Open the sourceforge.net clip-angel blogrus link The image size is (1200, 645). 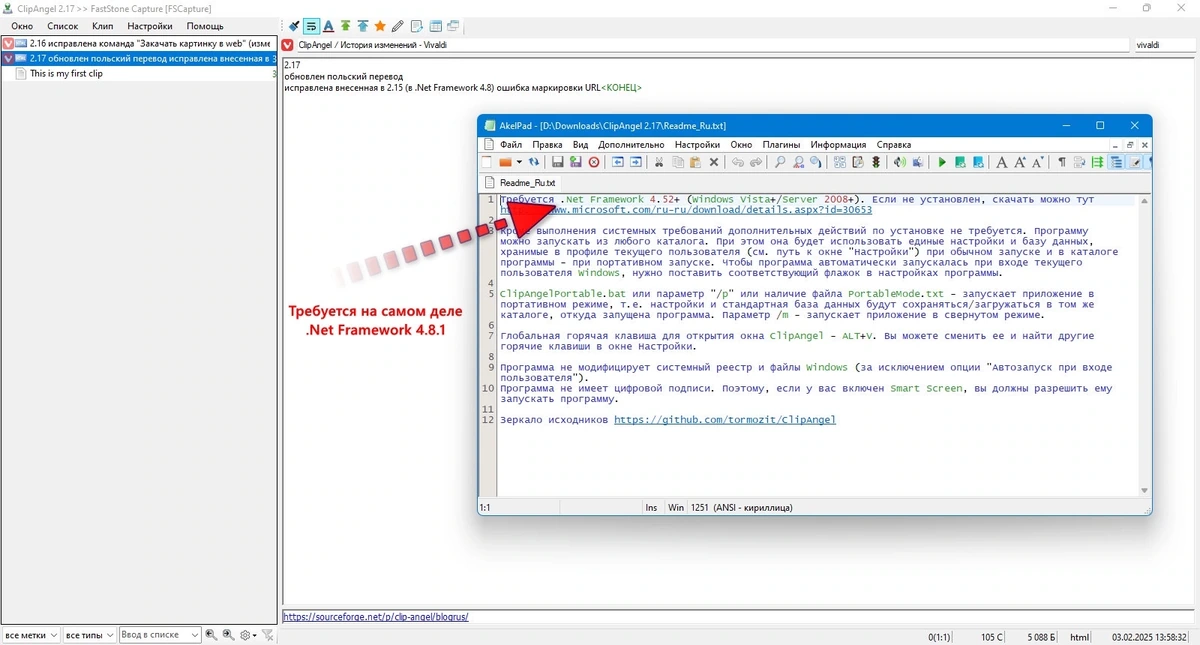tap(375, 617)
